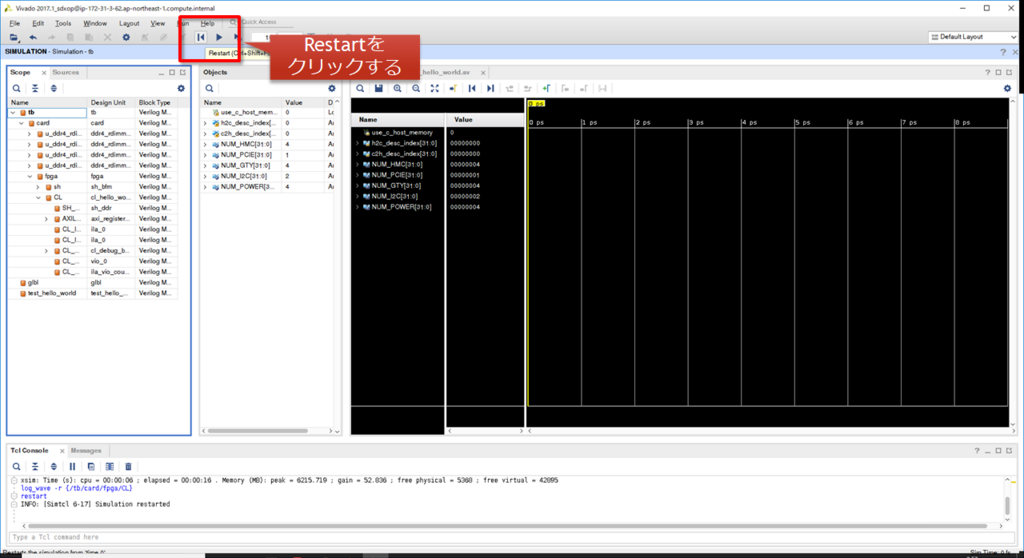This screenshot has height=558, width=1024.
Task: Open the Window menu
Action: pos(95,23)
